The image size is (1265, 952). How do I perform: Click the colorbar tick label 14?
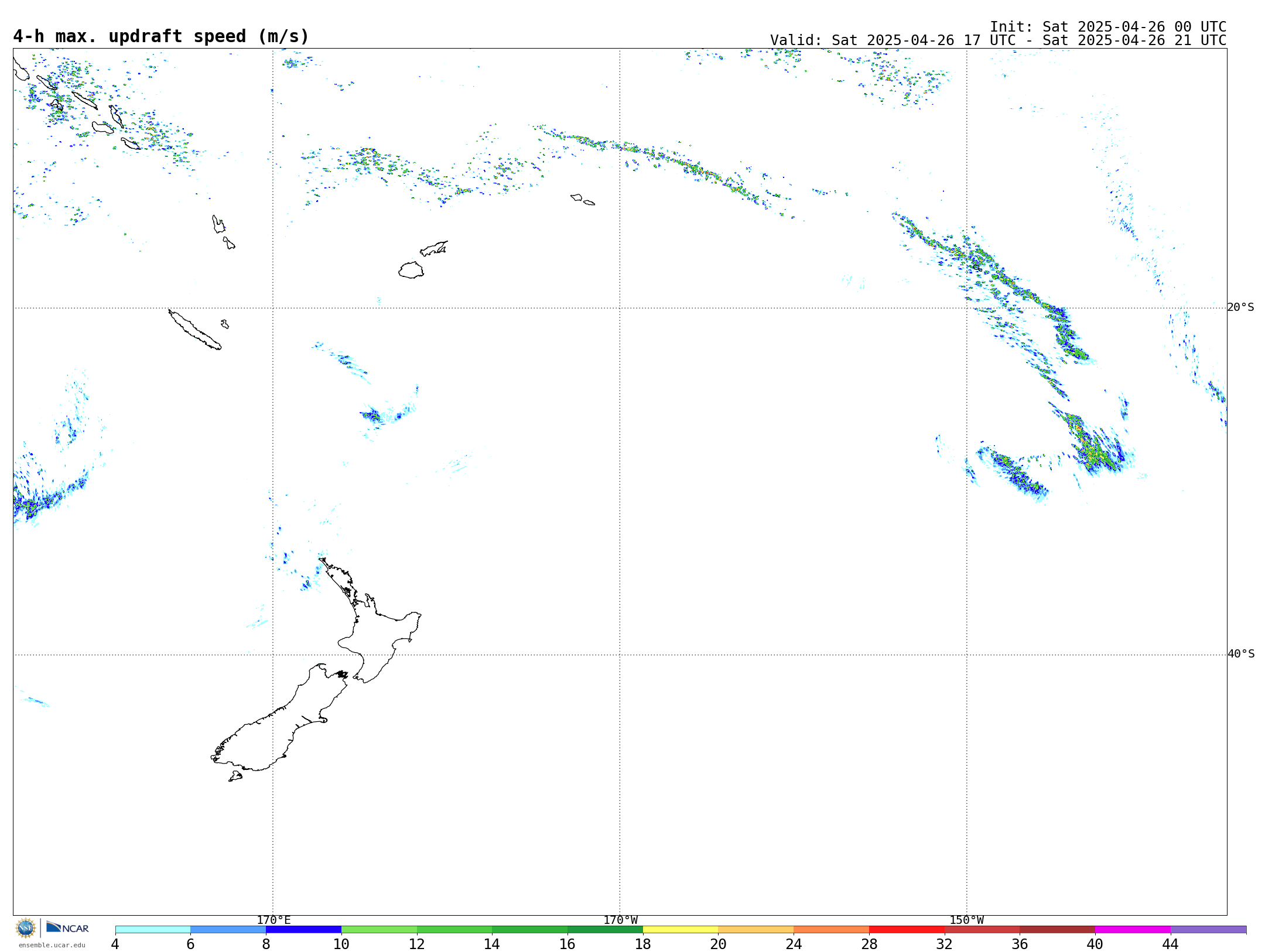492,944
